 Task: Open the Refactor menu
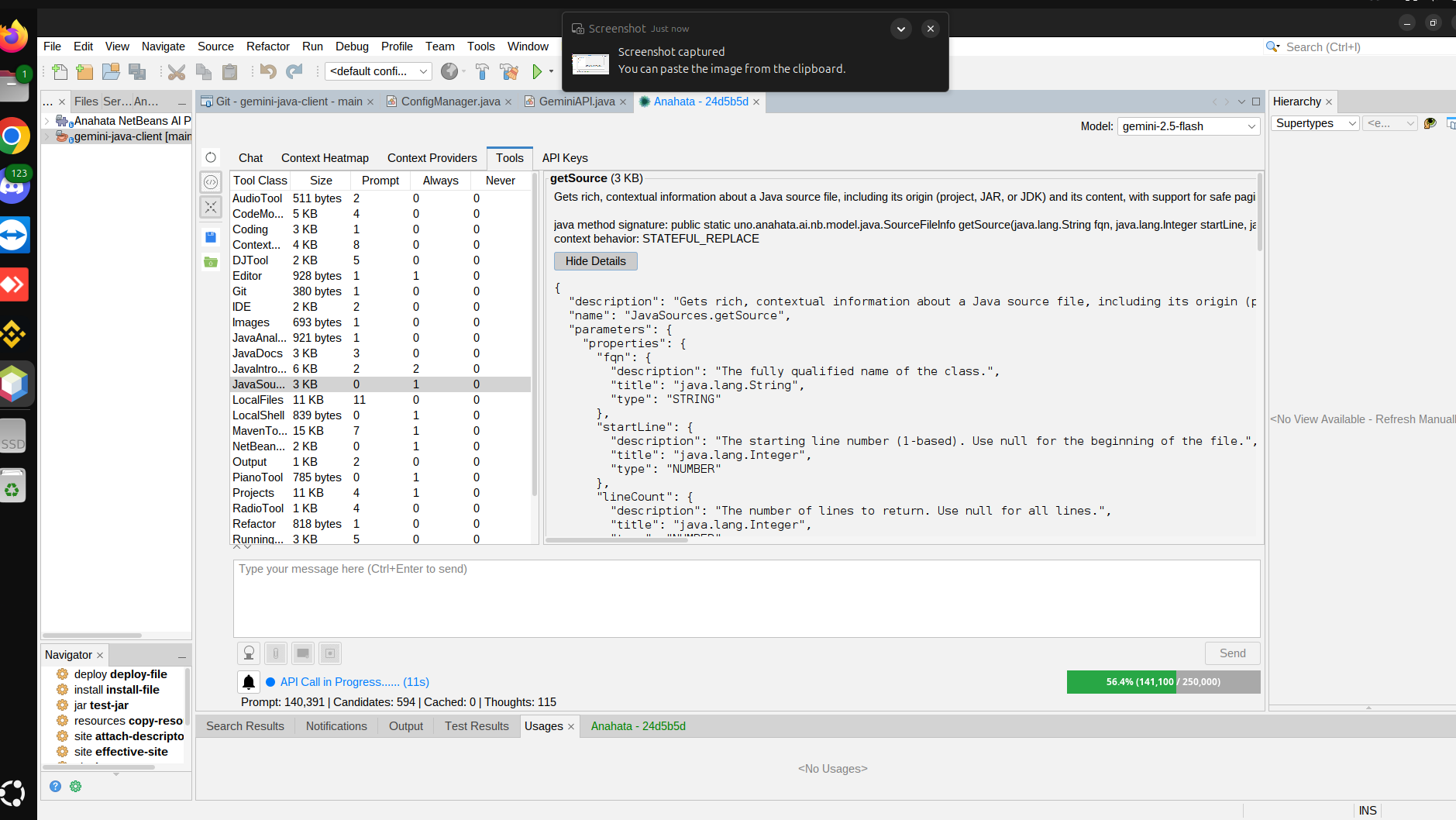pos(267,47)
